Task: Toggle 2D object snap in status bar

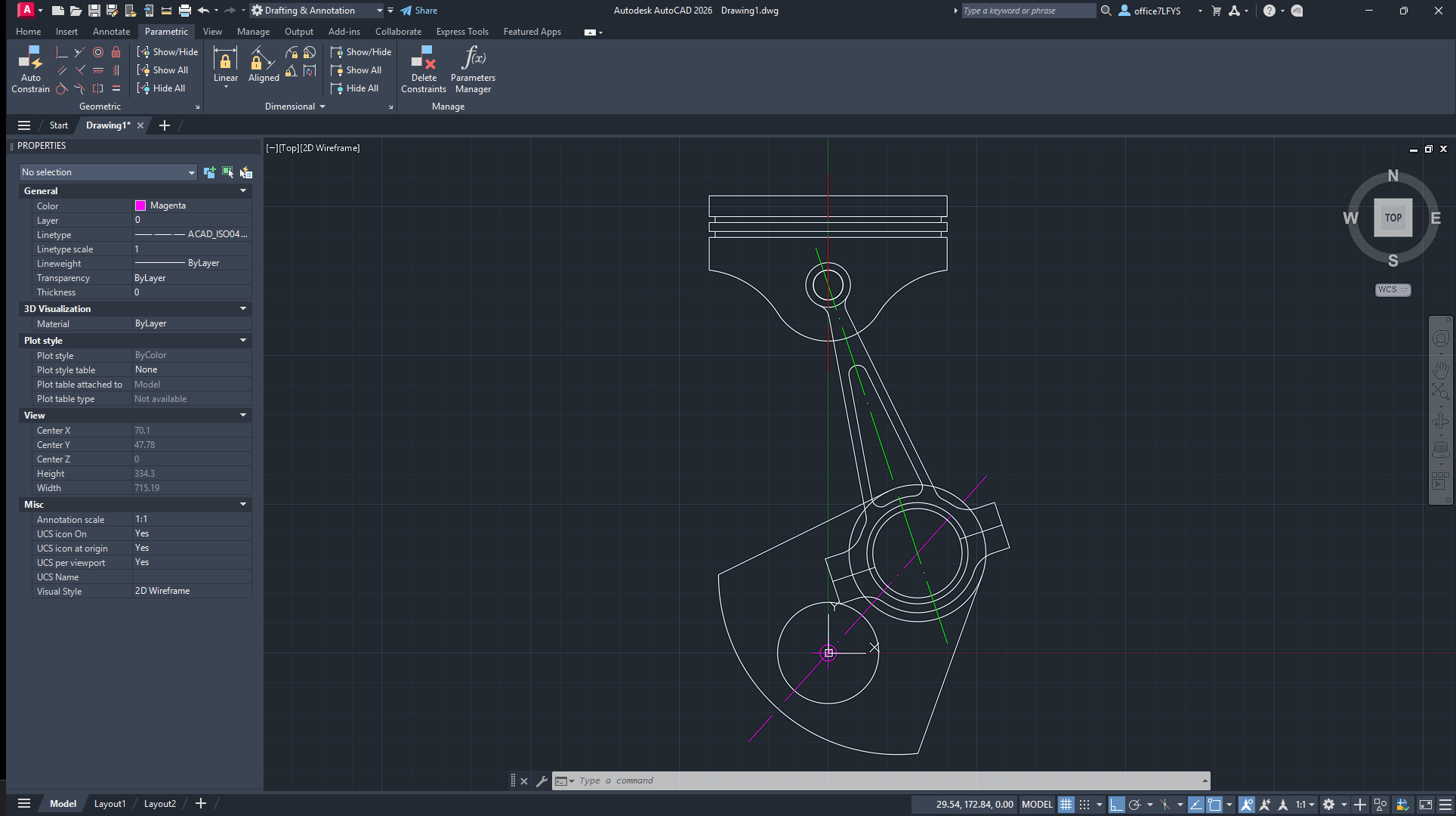Action: coord(1214,805)
